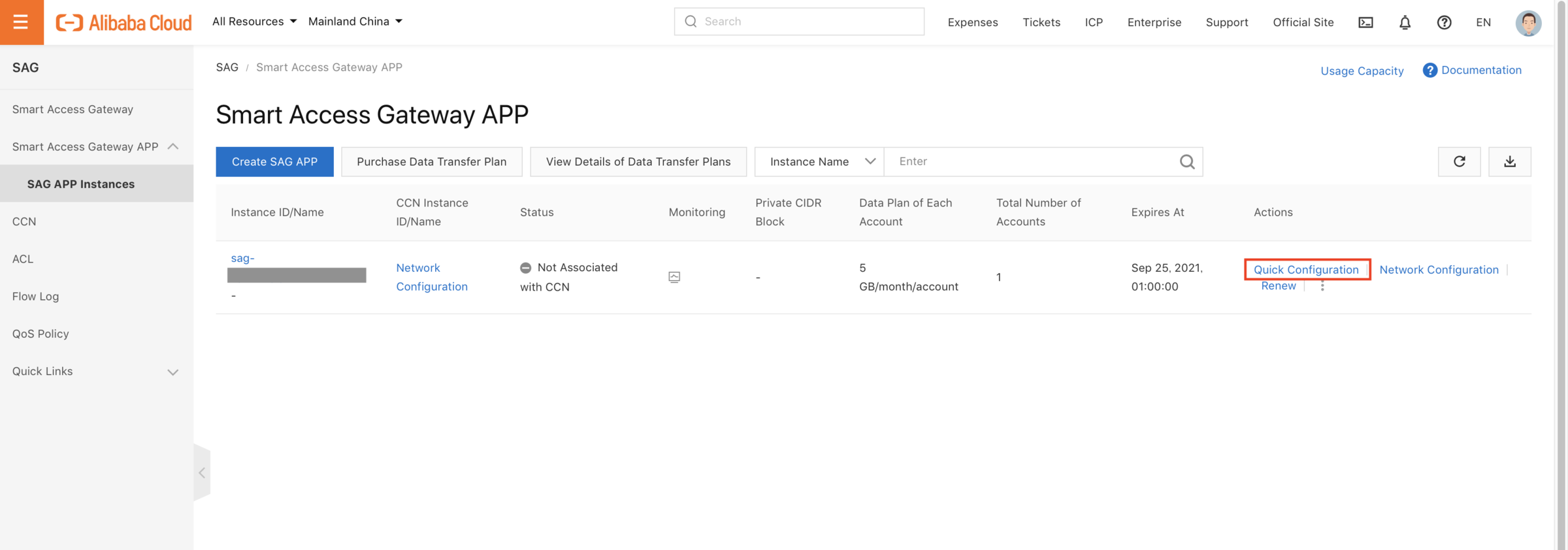Open the user avatar menu
Screen dimensions: 1568x550
(1528, 23)
